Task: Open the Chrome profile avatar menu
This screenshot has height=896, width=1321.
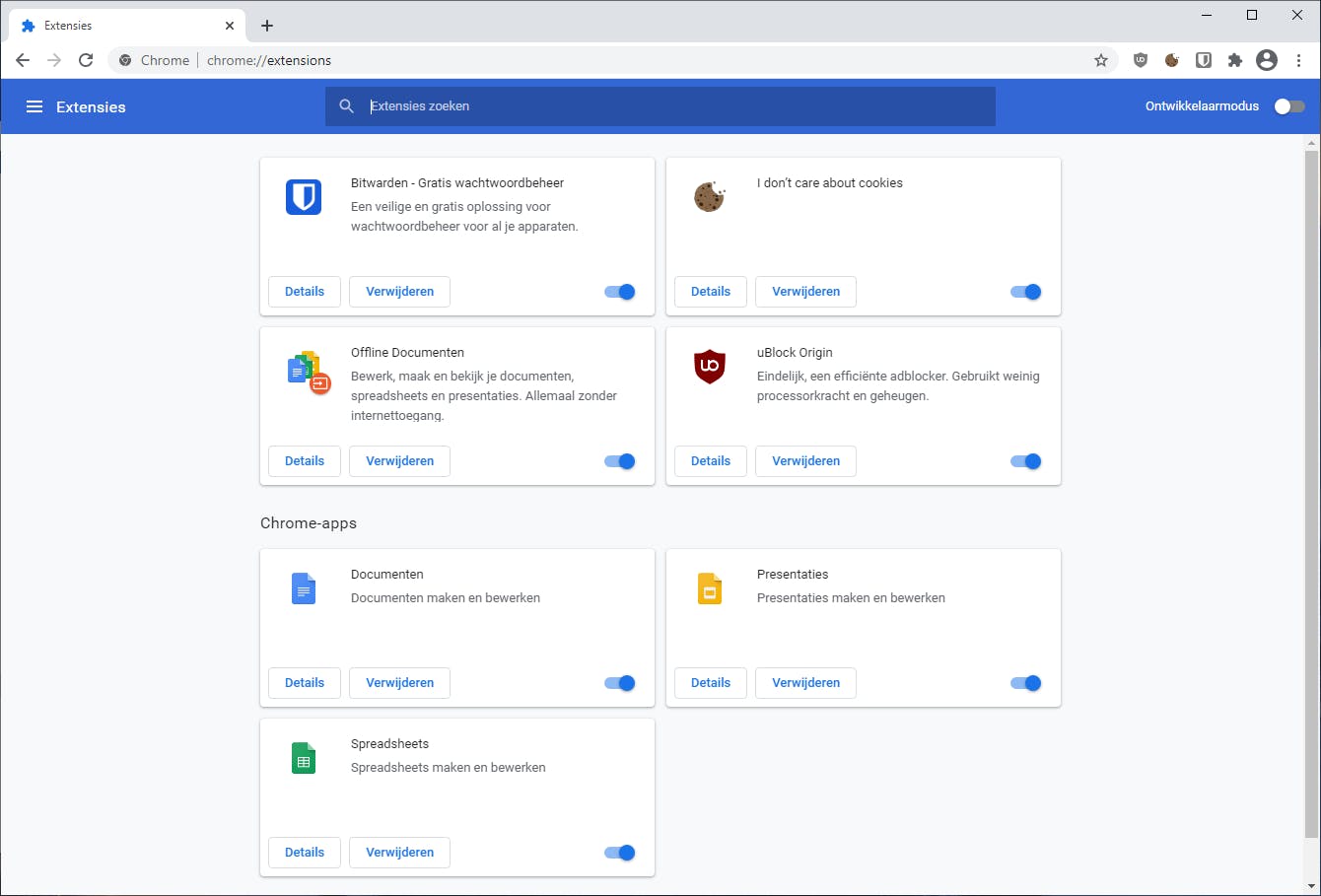Action: click(1267, 60)
